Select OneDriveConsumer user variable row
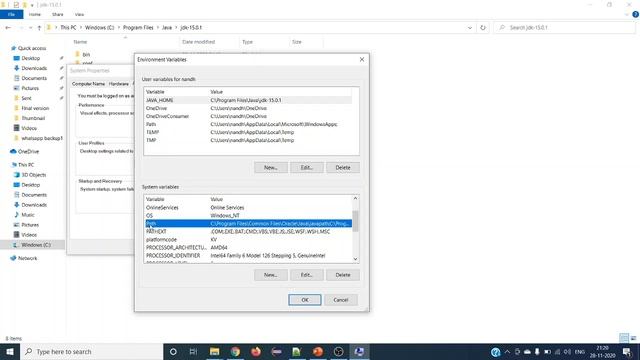 [x=248, y=116]
